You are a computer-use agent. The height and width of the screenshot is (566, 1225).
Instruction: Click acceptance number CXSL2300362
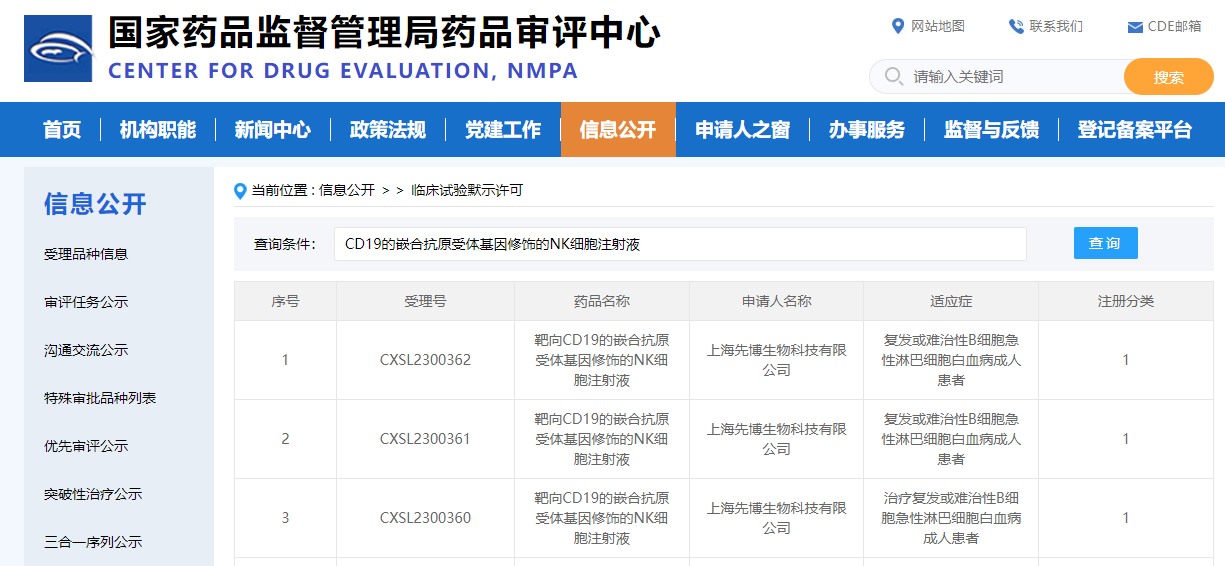point(425,360)
